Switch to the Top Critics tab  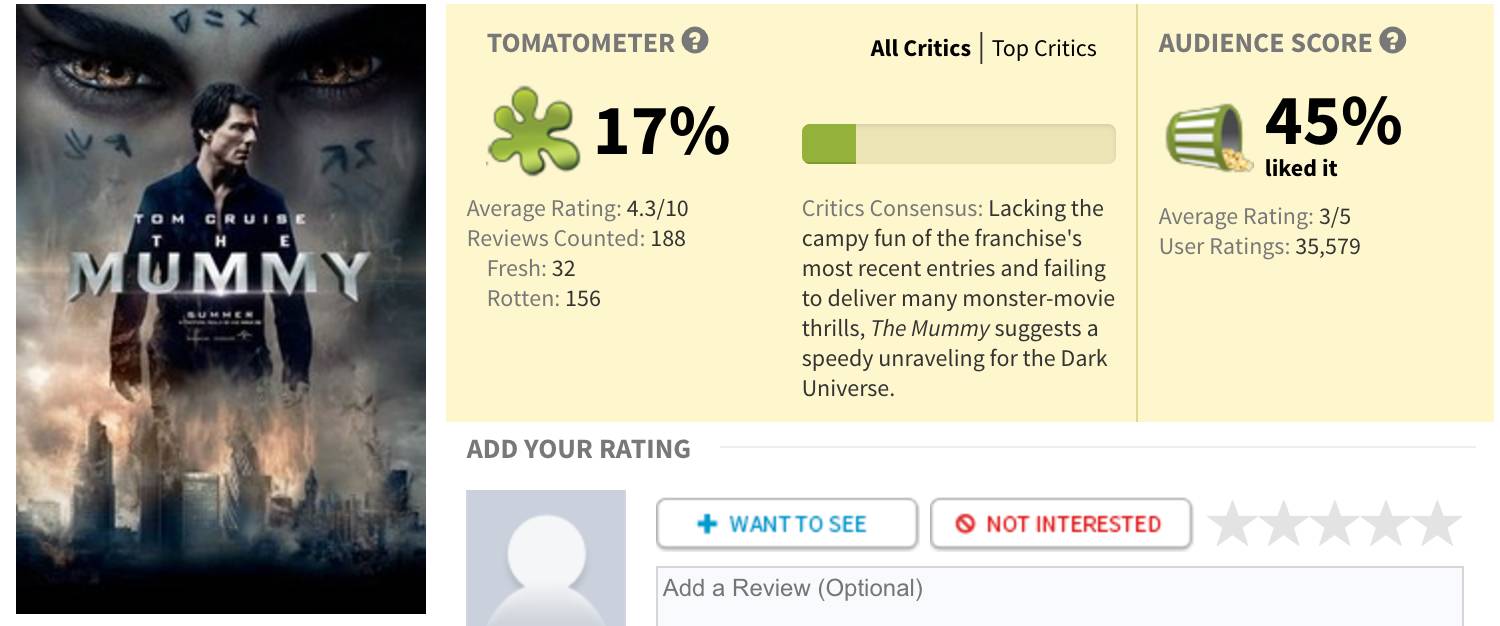click(1044, 48)
